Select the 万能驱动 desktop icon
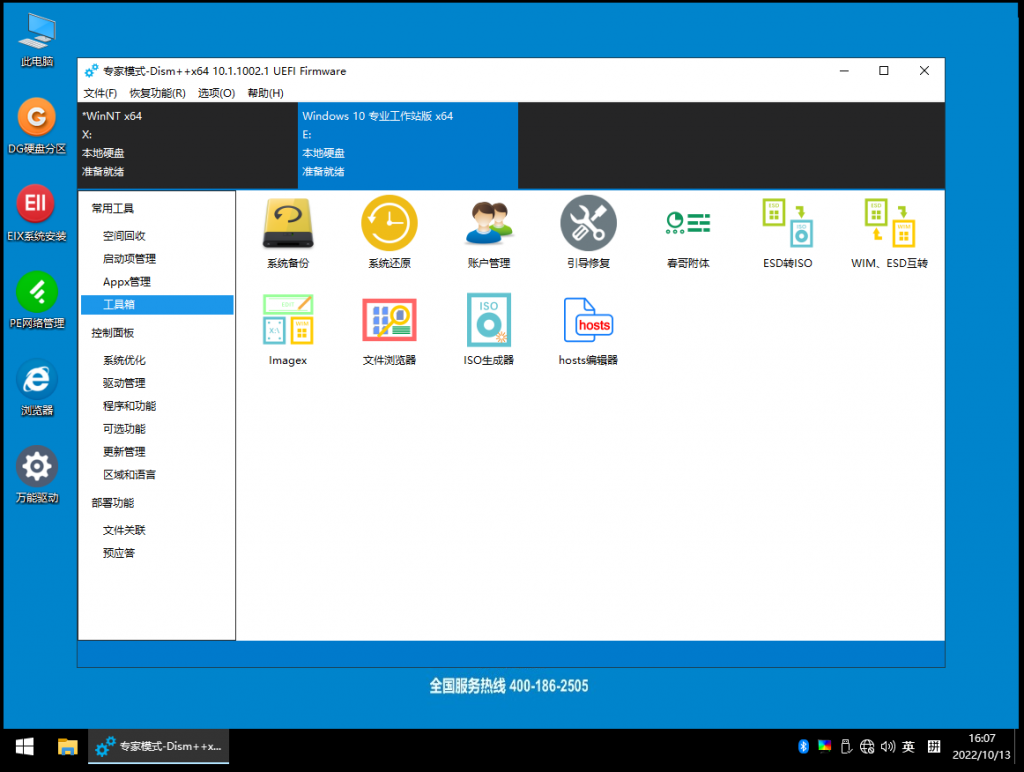 (37, 475)
